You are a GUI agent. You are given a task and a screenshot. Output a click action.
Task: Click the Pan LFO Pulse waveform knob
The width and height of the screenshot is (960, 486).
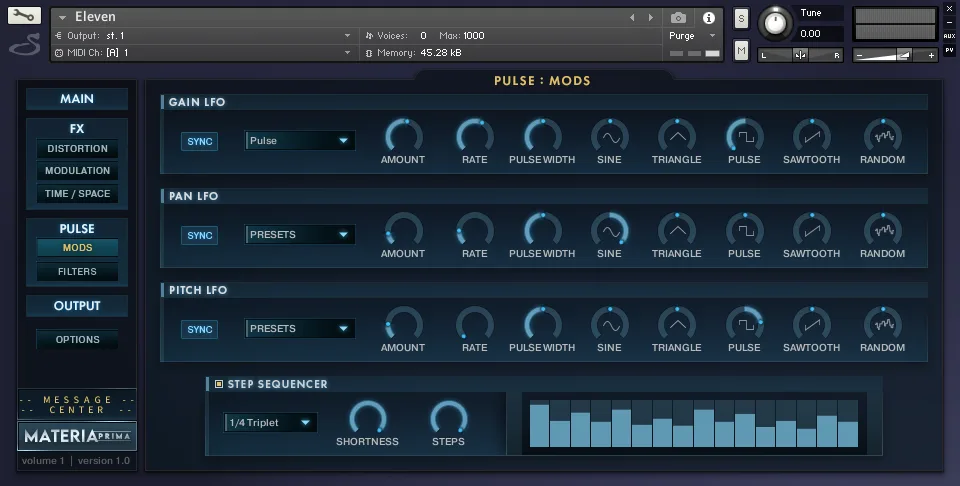744,229
